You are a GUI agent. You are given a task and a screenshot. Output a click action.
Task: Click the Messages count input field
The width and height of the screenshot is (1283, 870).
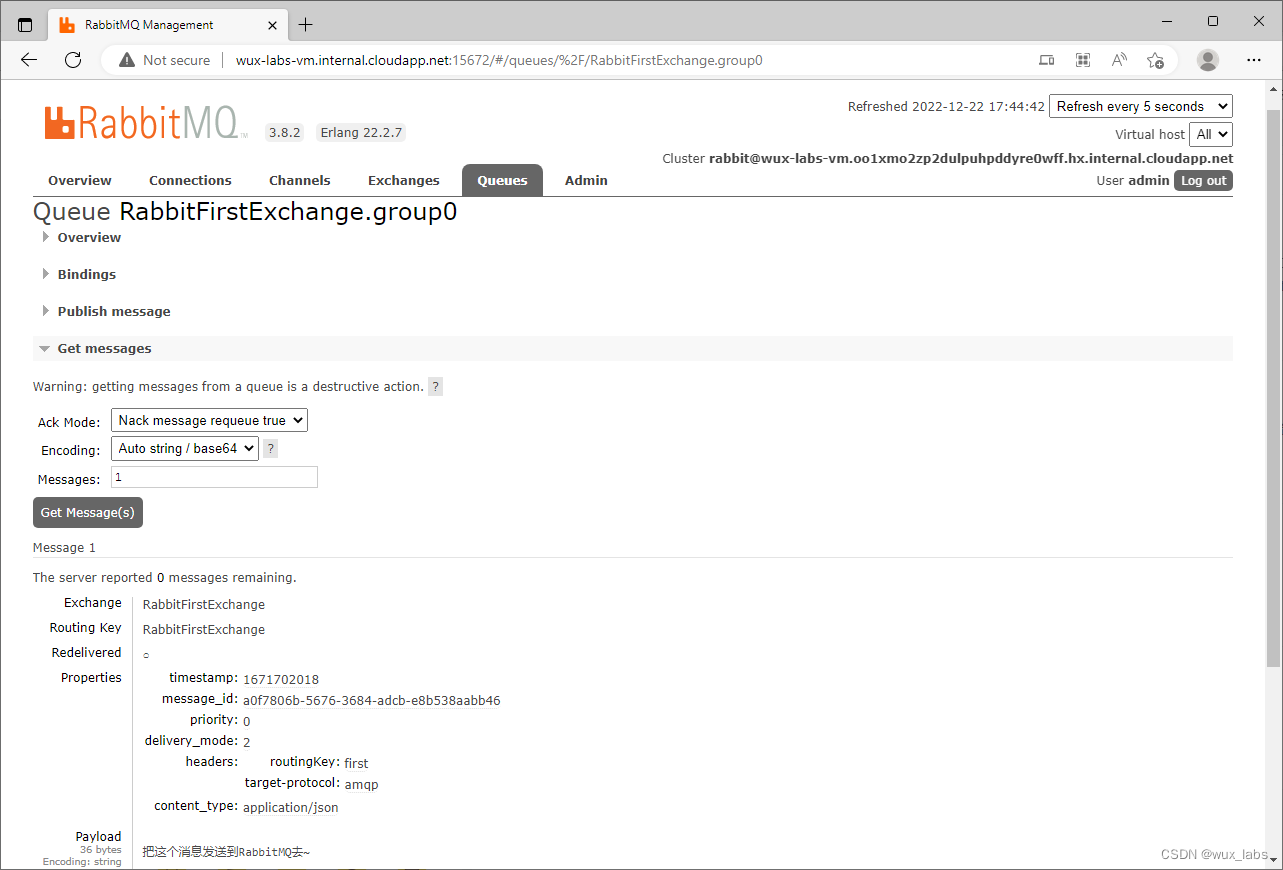tap(214, 477)
